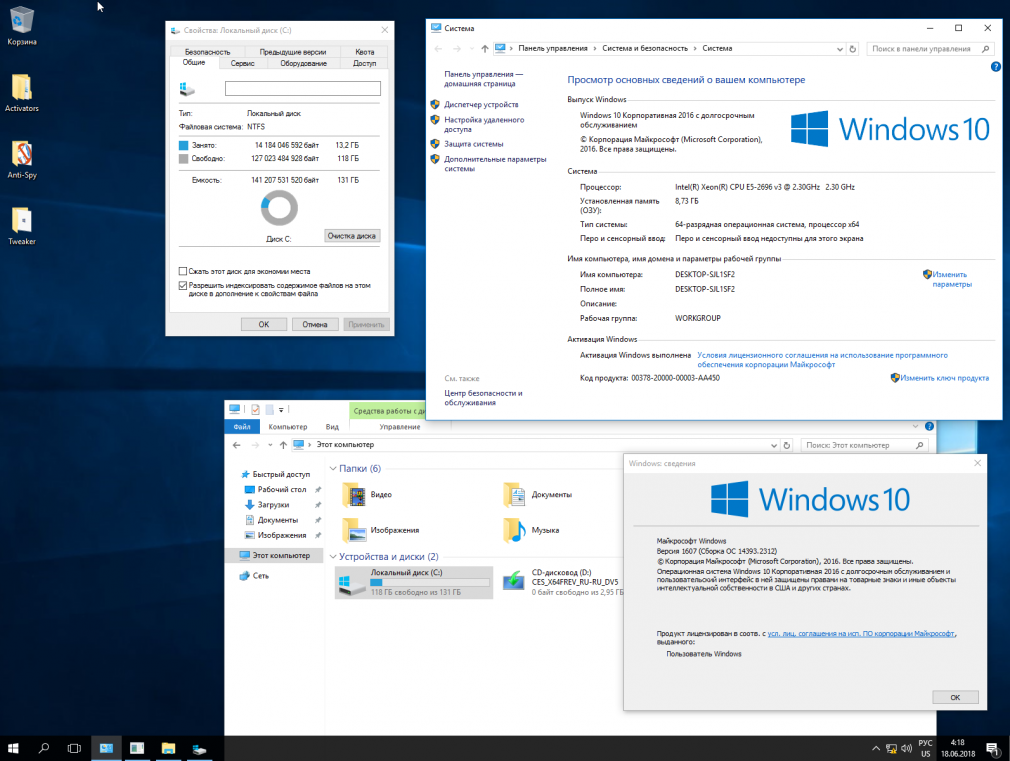This screenshot has width=1010, height=761.
Task: Collapse the Folders (6) group
Action: tap(333, 468)
